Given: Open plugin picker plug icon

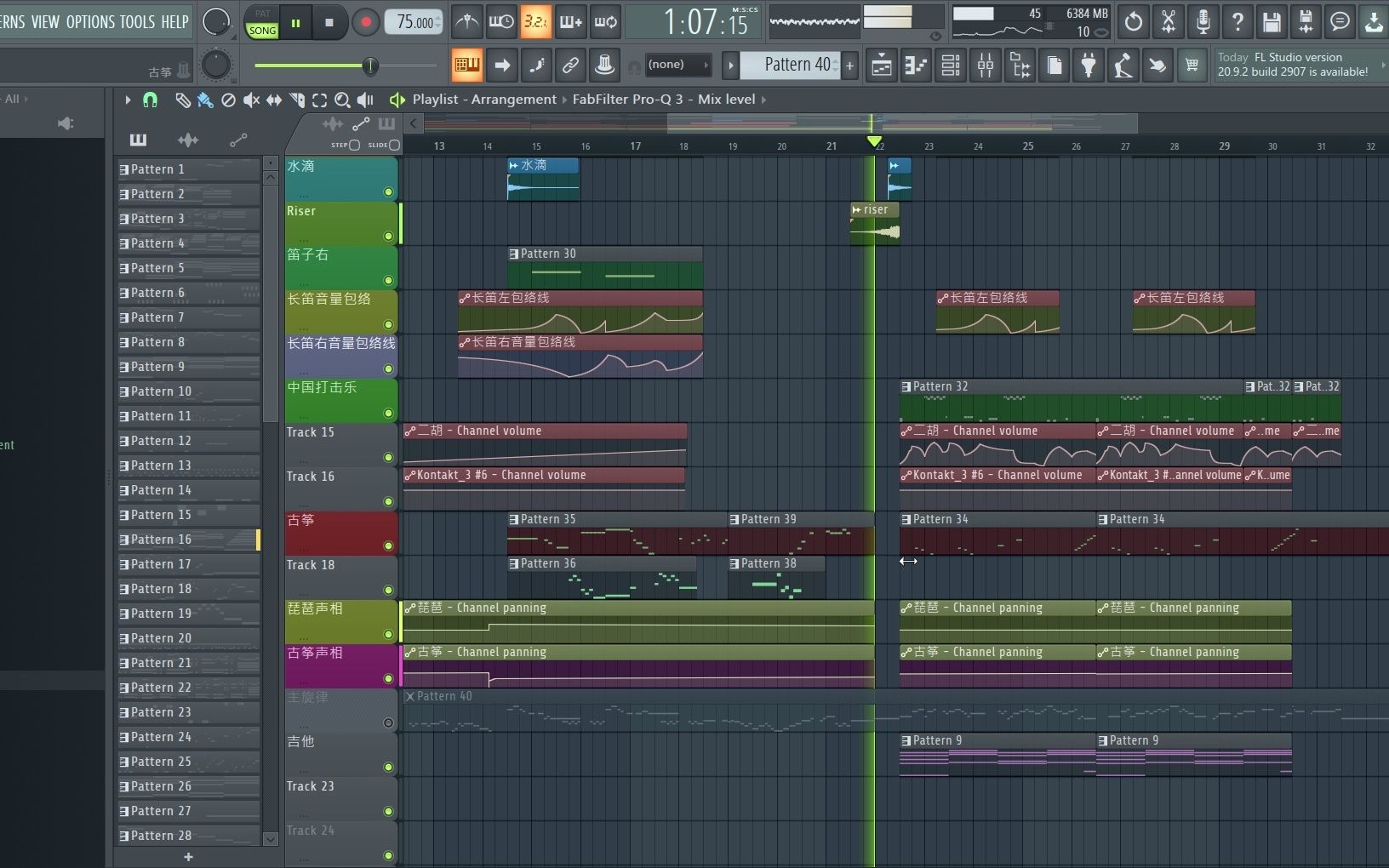Looking at the screenshot, I should 1089,65.
